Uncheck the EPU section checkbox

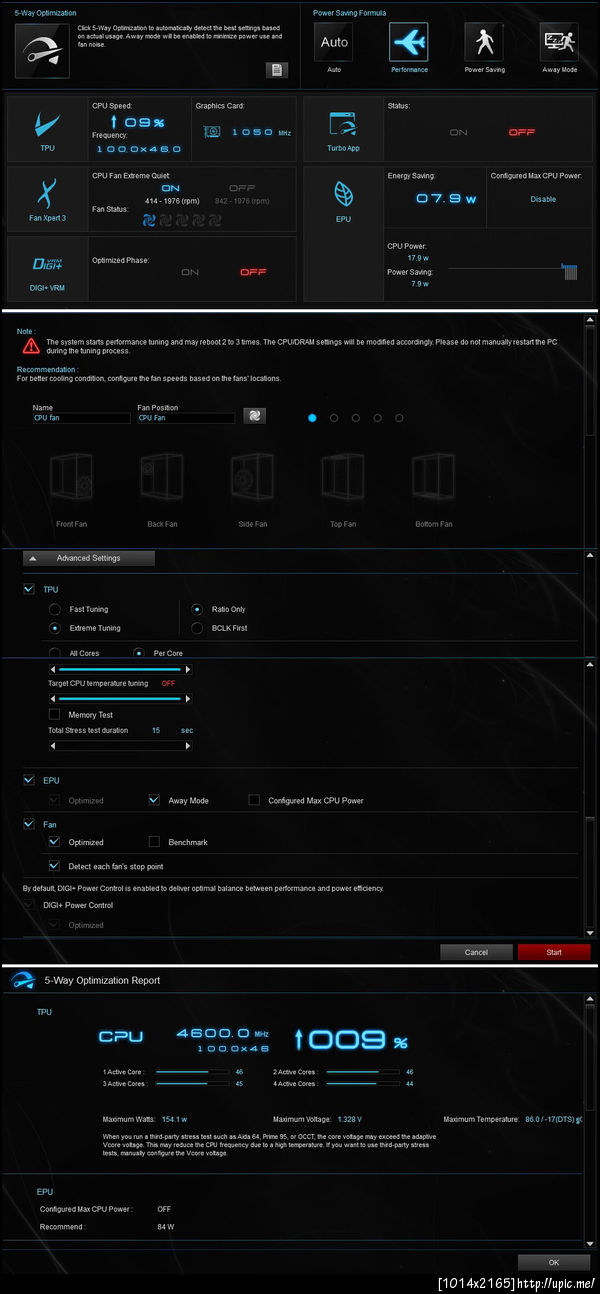(x=29, y=779)
